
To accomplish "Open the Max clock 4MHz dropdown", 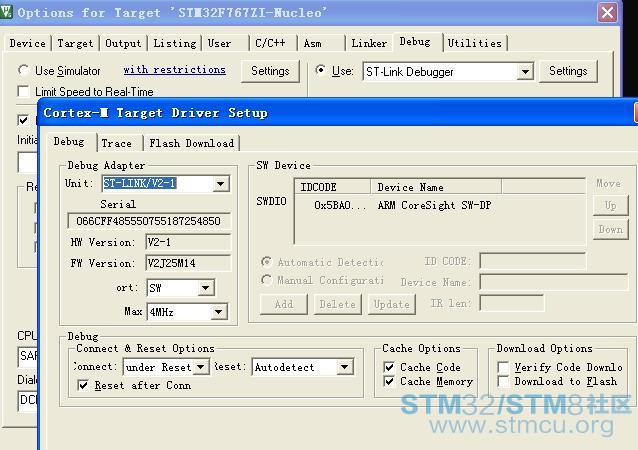I will coord(219,312).
